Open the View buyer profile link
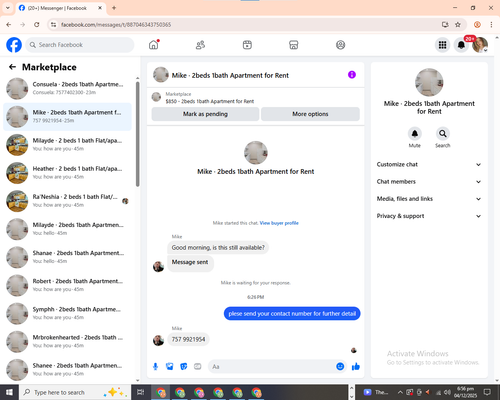The image size is (500, 400). coord(279,223)
